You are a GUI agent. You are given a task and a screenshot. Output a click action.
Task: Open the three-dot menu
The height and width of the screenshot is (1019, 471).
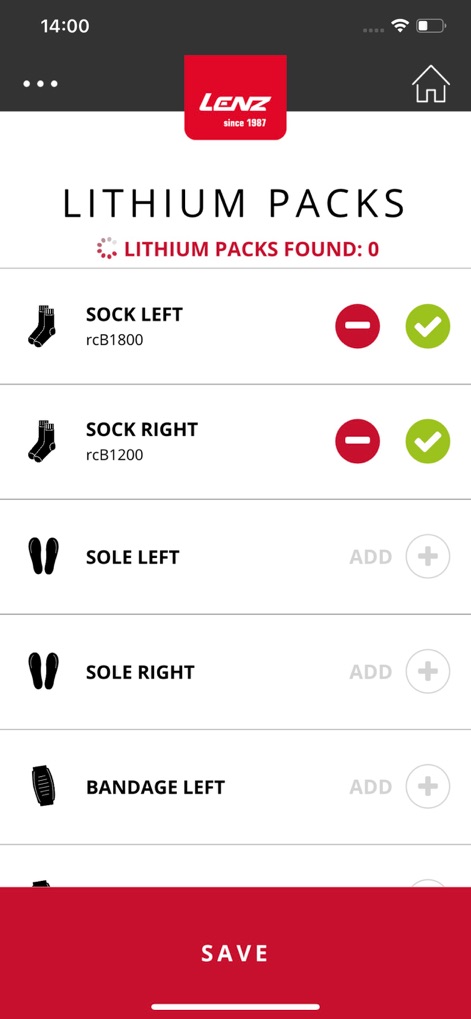point(40,84)
